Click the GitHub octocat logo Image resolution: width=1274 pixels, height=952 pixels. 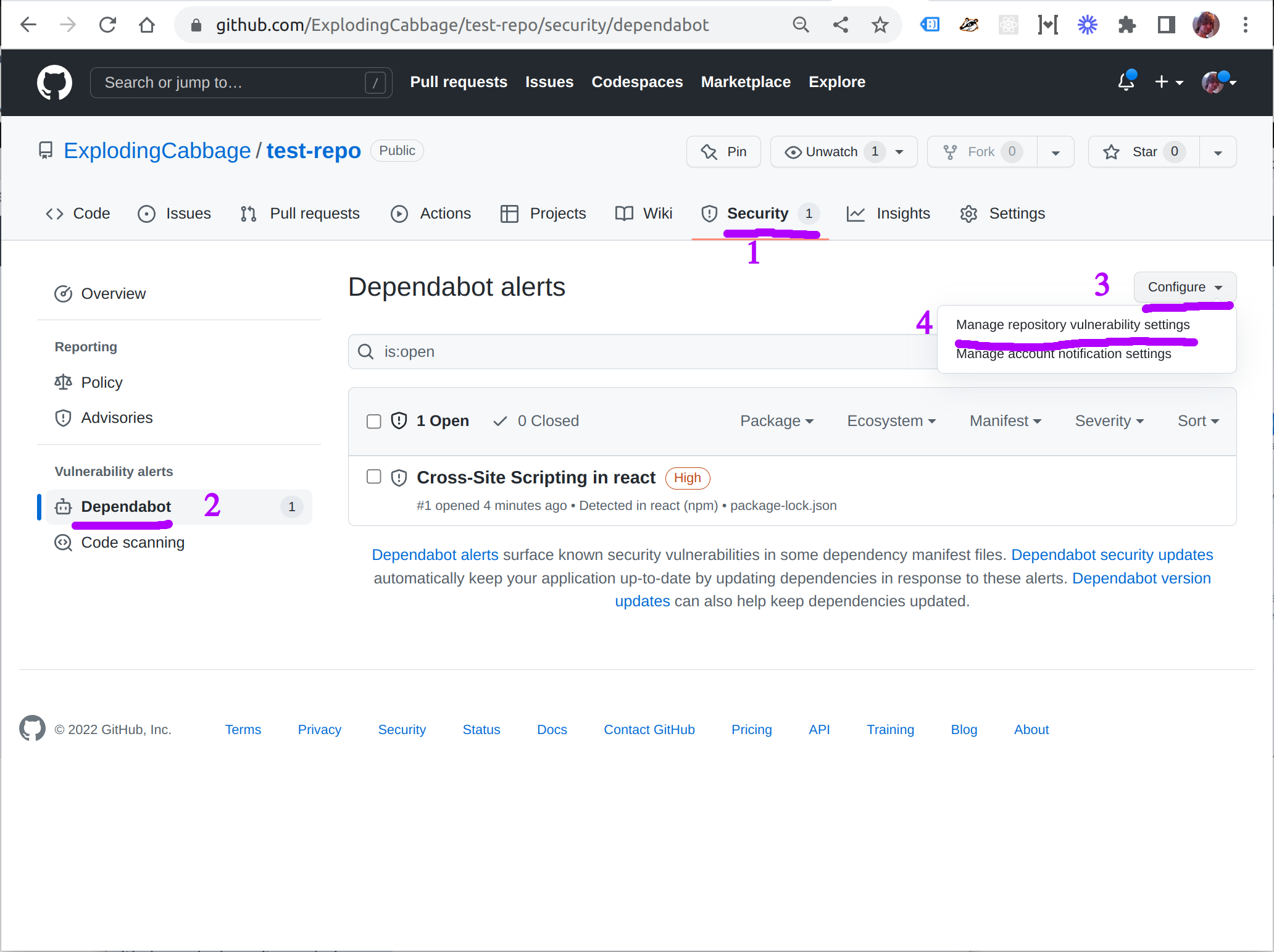pyautogui.click(x=54, y=83)
